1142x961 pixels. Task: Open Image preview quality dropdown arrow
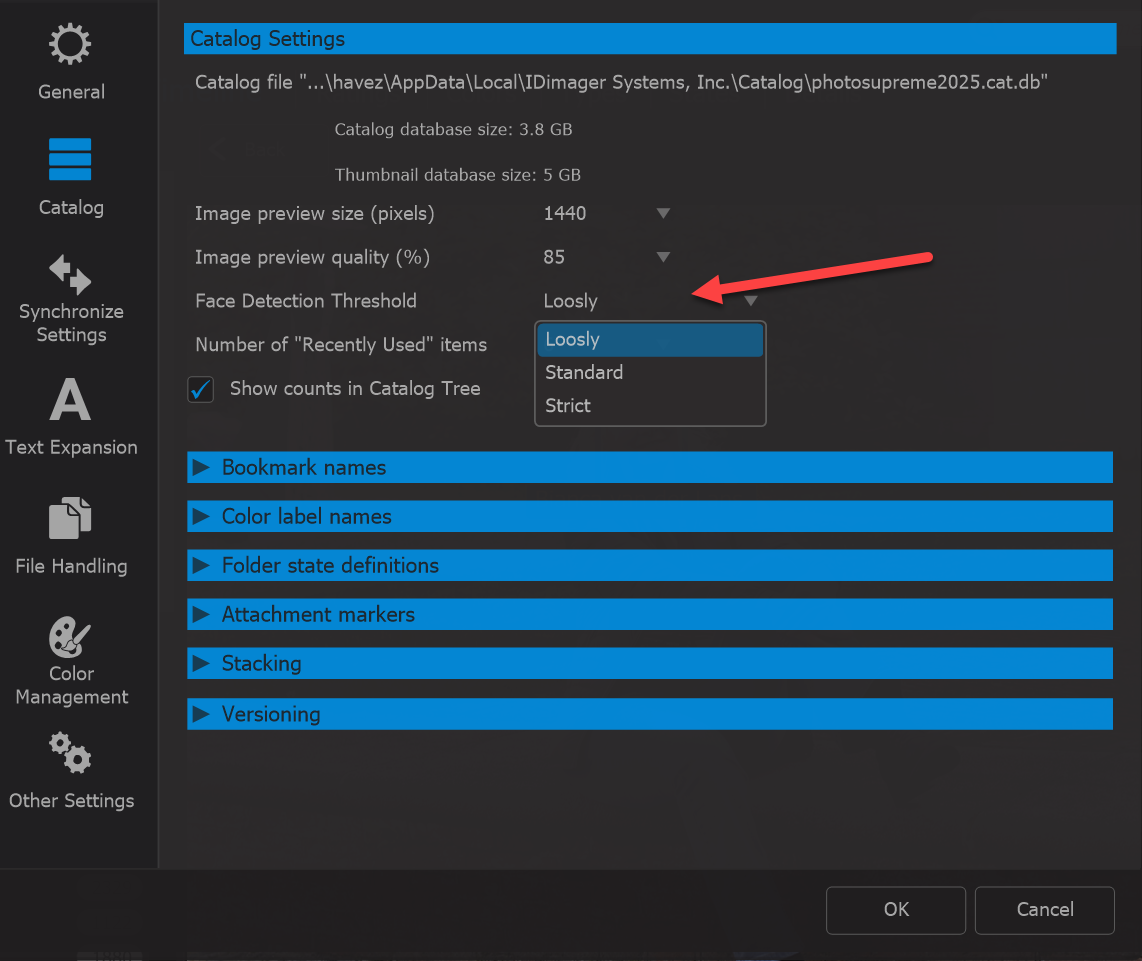pyautogui.click(x=663, y=257)
